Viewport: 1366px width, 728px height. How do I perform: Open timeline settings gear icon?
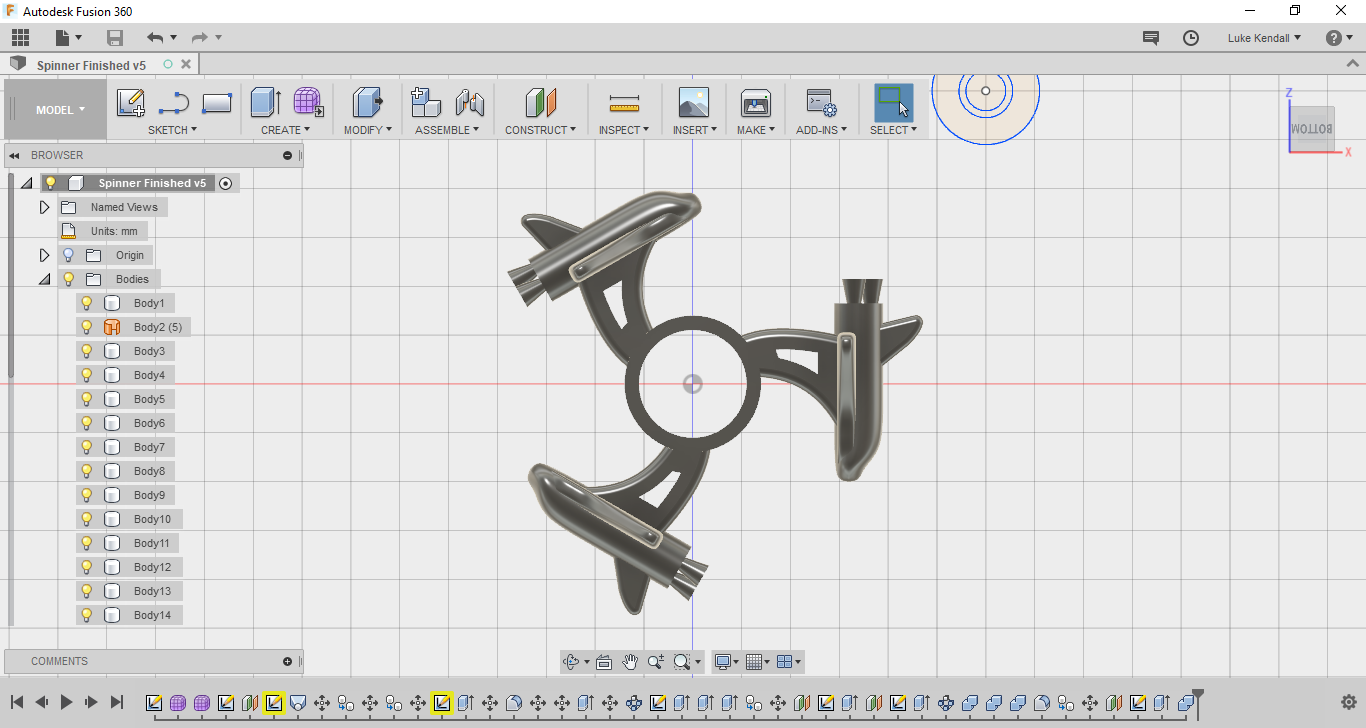pos(1348,702)
